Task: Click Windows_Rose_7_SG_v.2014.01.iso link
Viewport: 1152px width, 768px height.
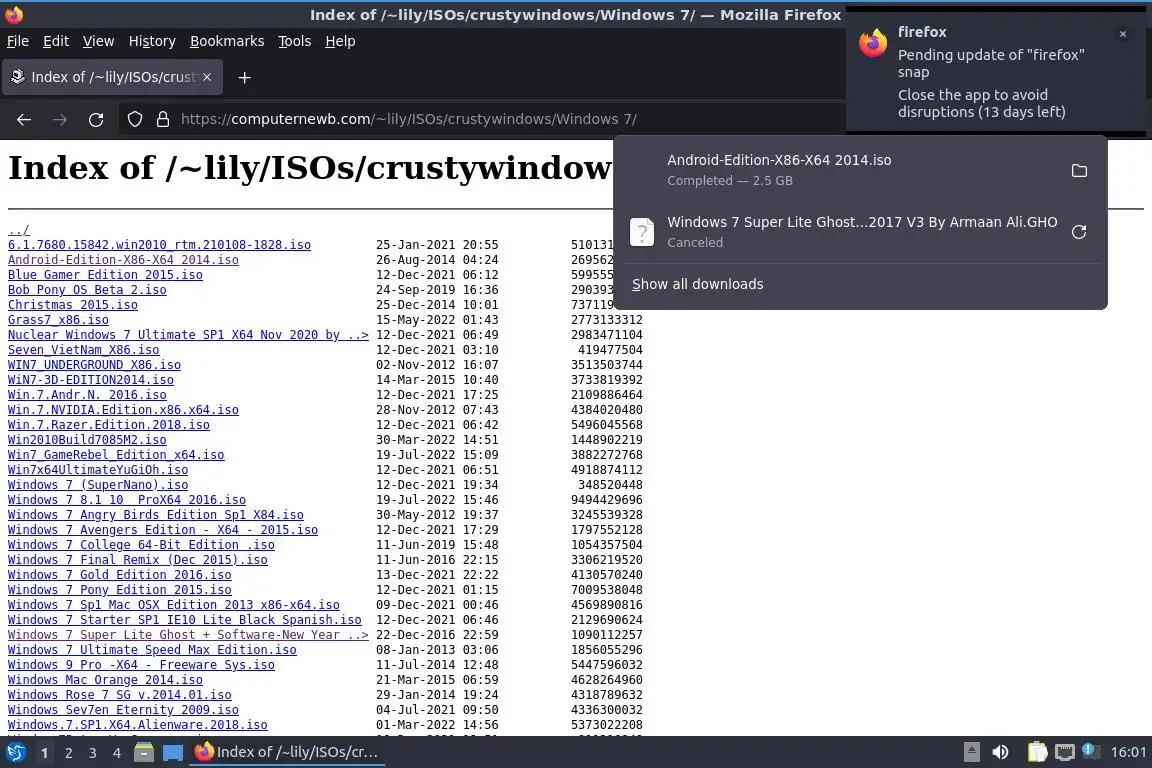Action: point(120,695)
